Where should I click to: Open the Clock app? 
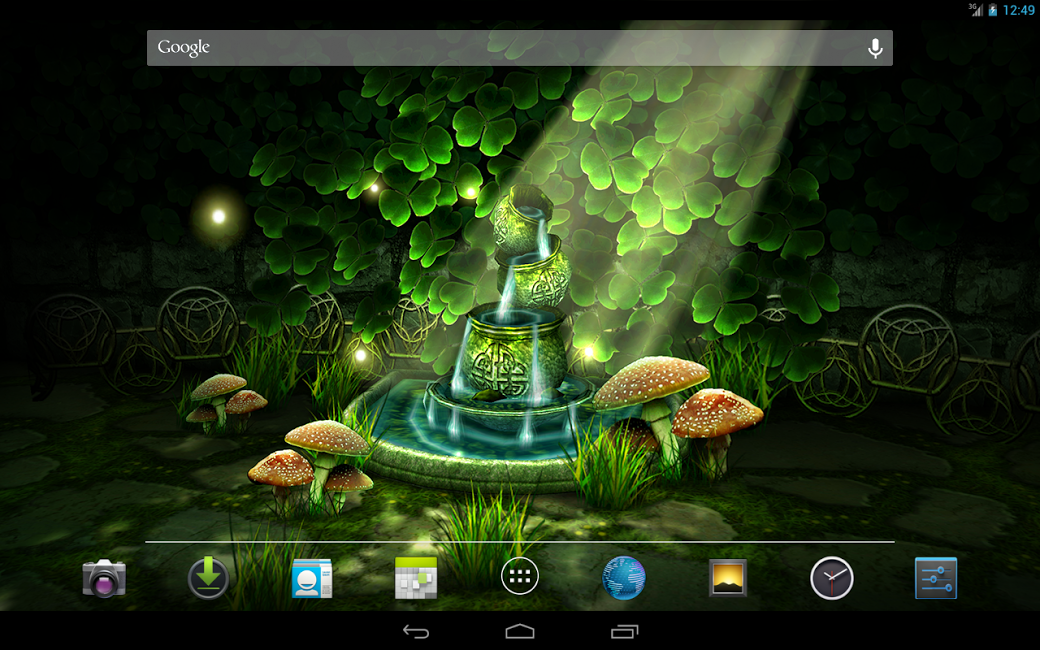(x=832, y=578)
